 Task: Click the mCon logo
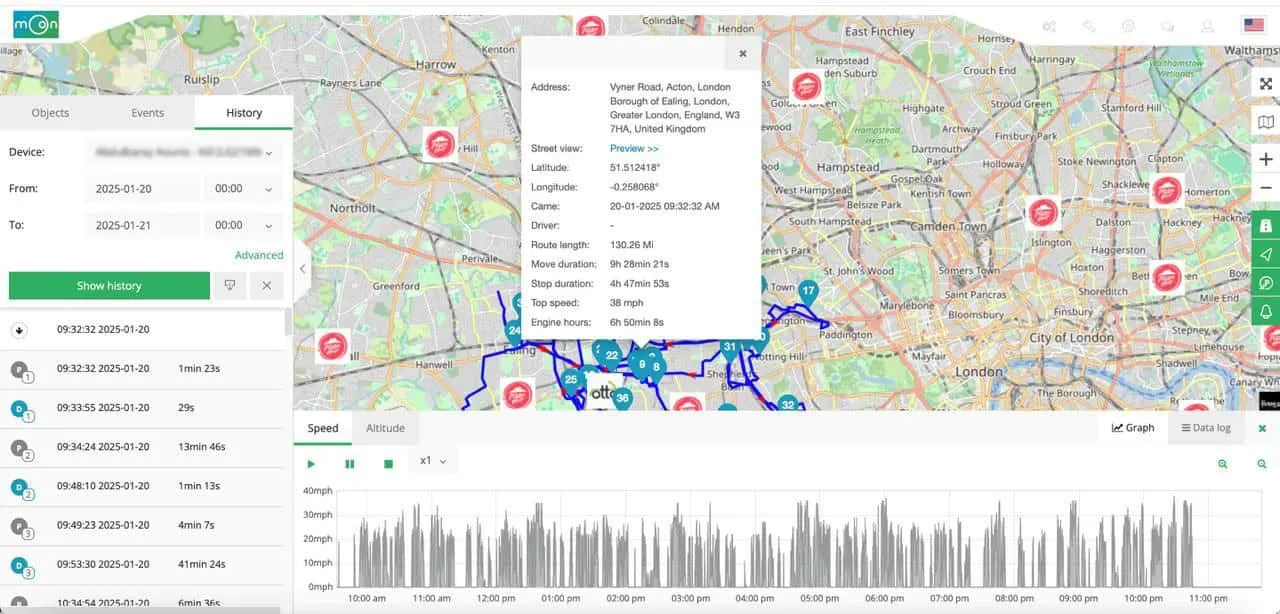click(36, 24)
